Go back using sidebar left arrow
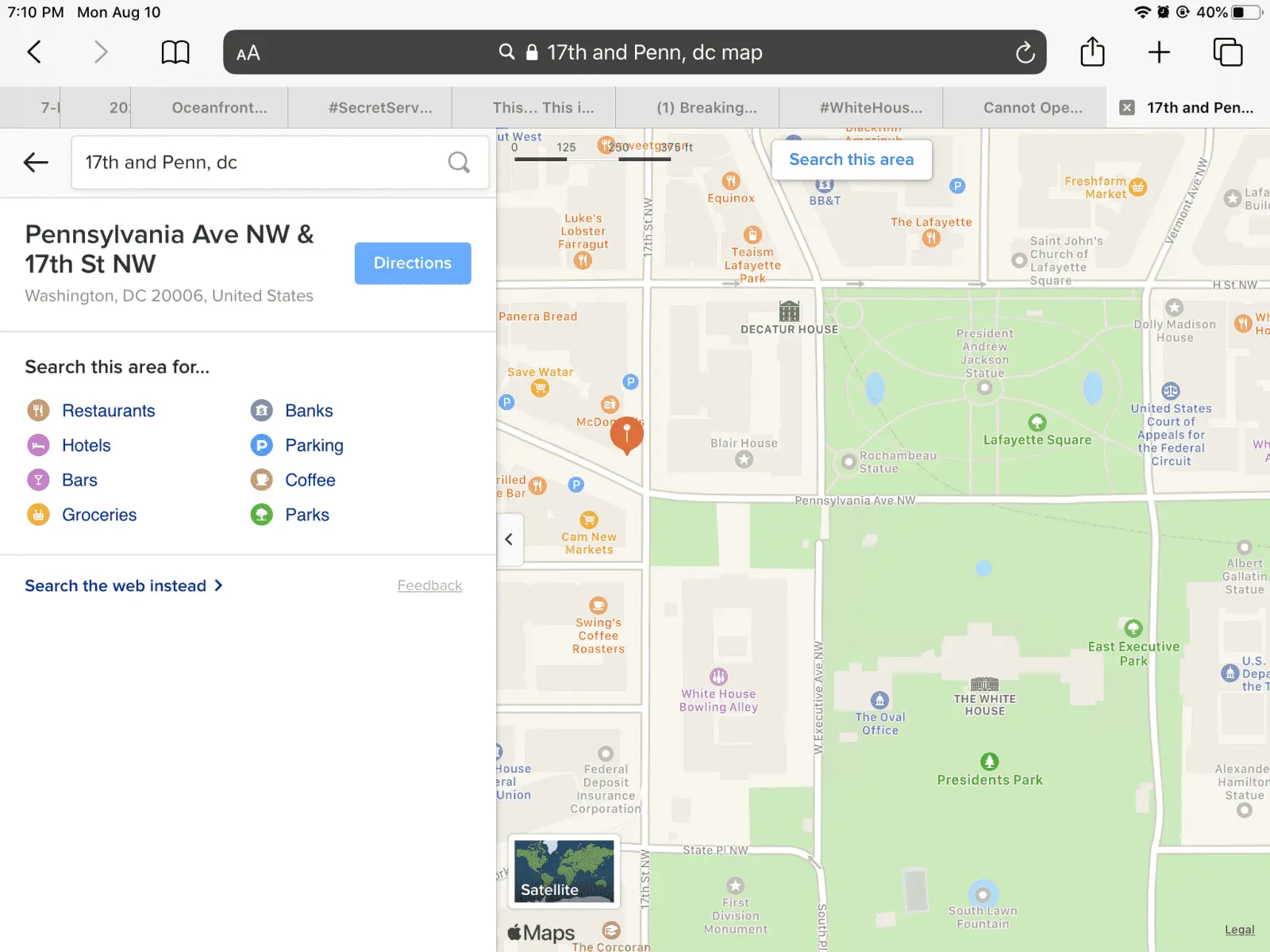This screenshot has width=1270, height=952. coord(36,163)
